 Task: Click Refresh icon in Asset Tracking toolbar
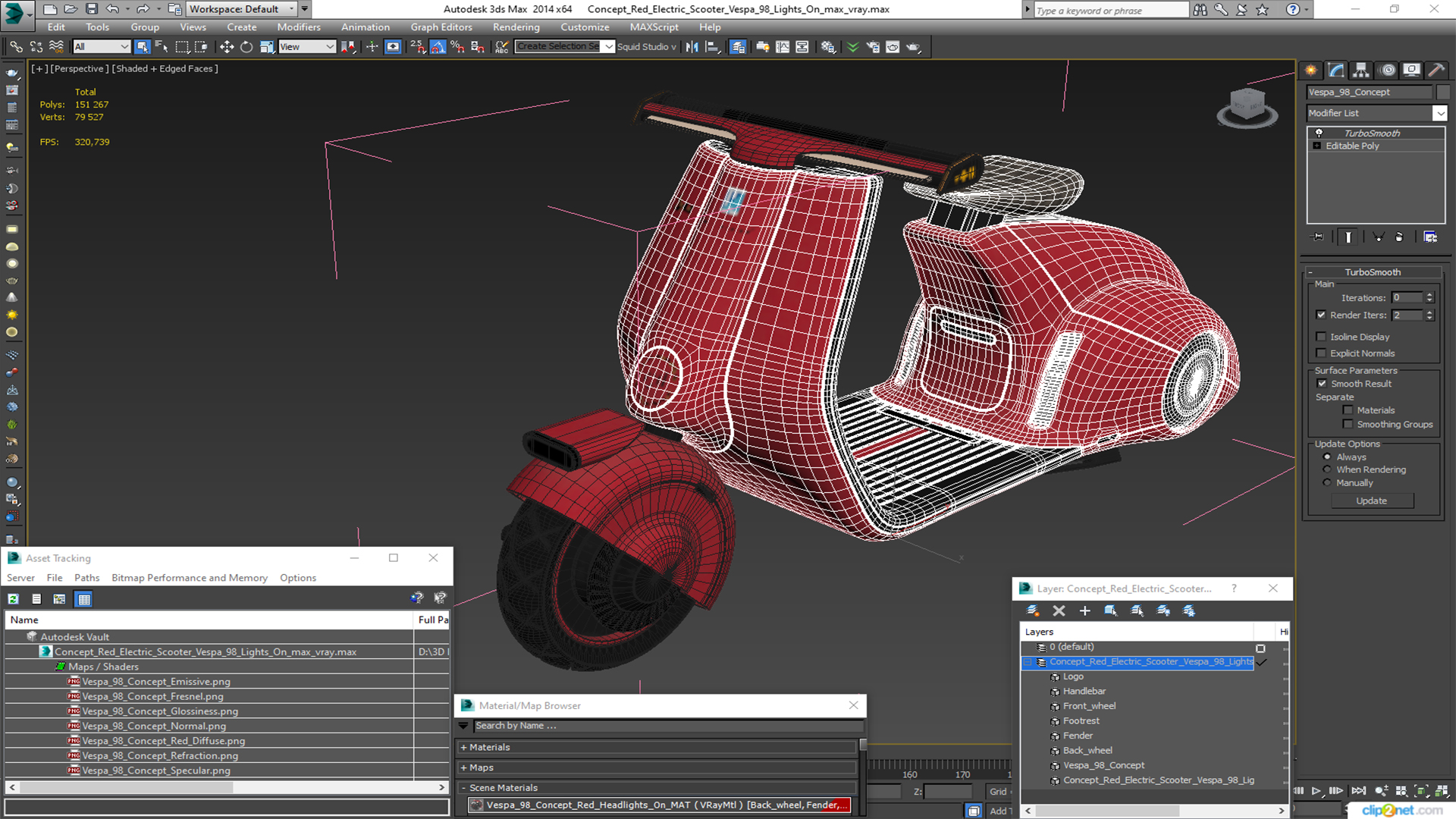pos(14,599)
